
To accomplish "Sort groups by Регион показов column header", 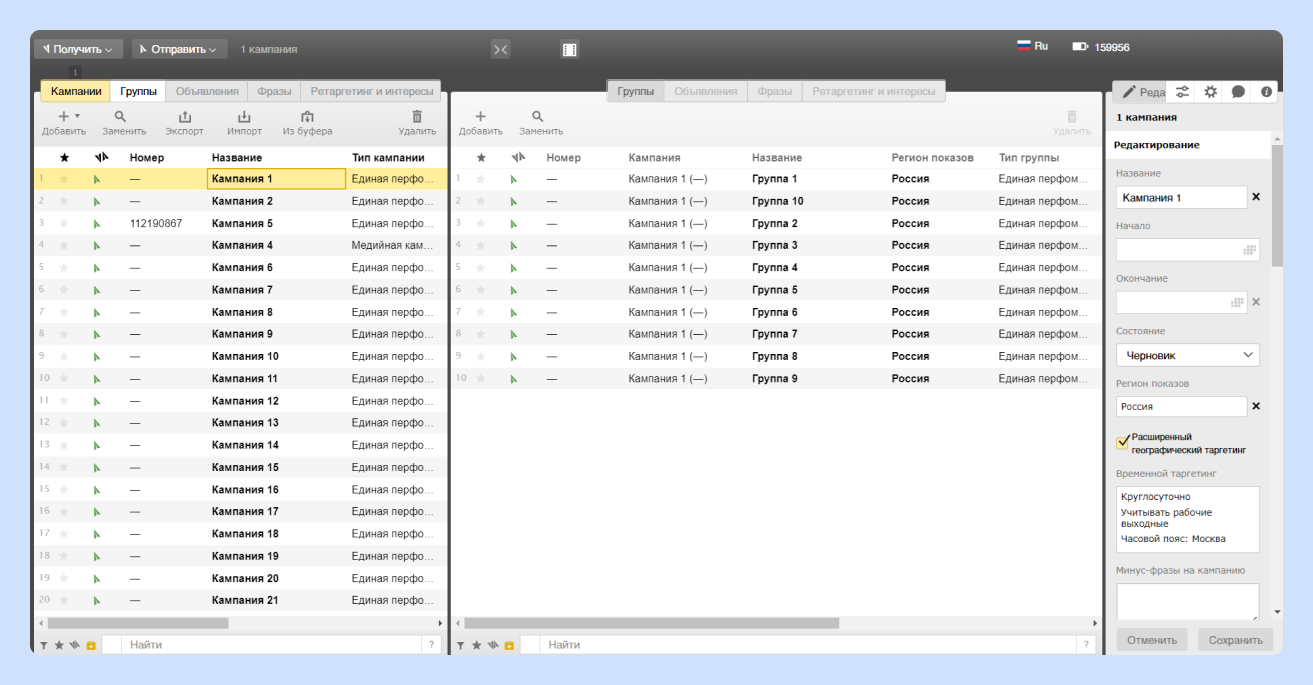I will 932,158.
